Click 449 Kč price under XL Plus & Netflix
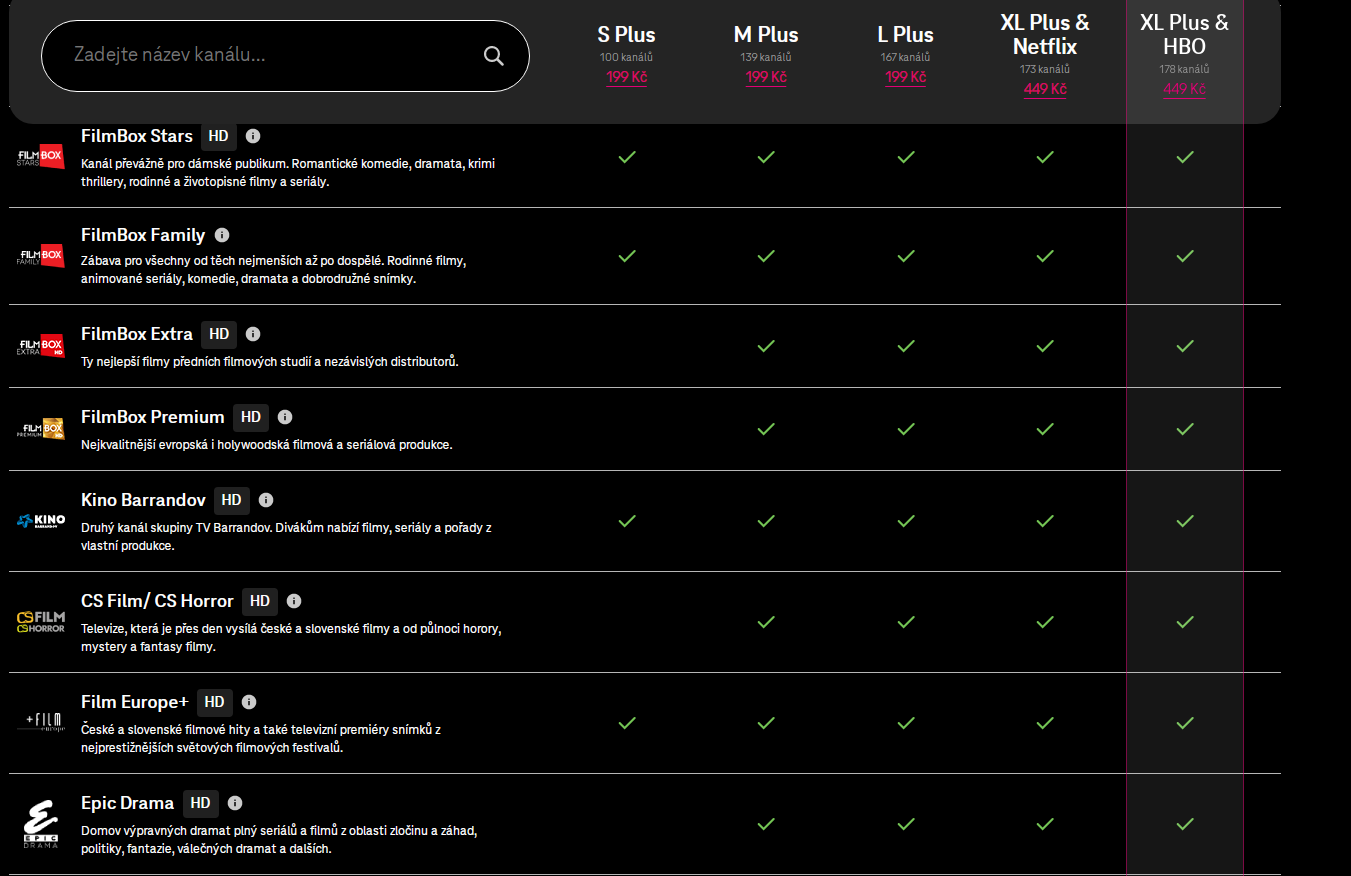The height and width of the screenshot is (876, 1351). point(1045,89)
